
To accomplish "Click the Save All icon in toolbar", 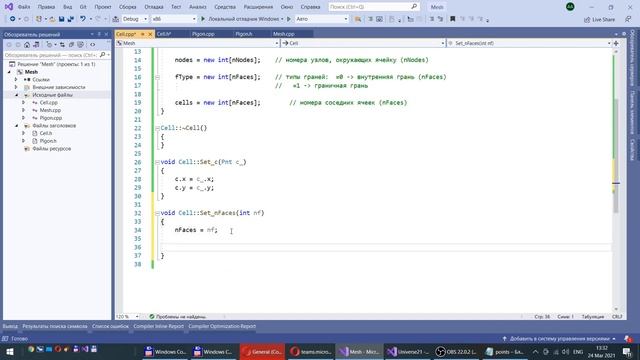I will click(x=70, y=19).
